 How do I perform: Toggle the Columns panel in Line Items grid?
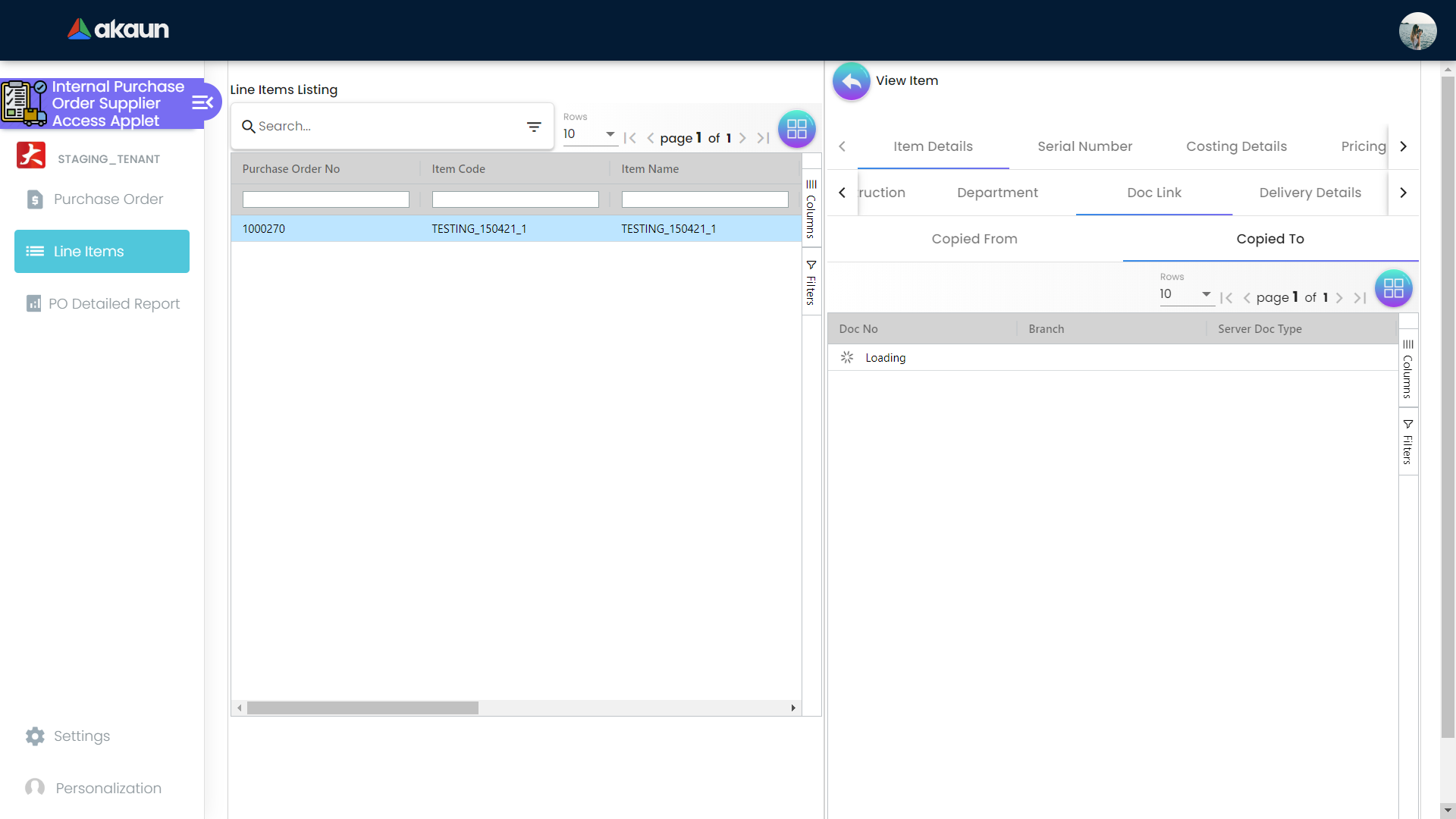click(811, 209)
